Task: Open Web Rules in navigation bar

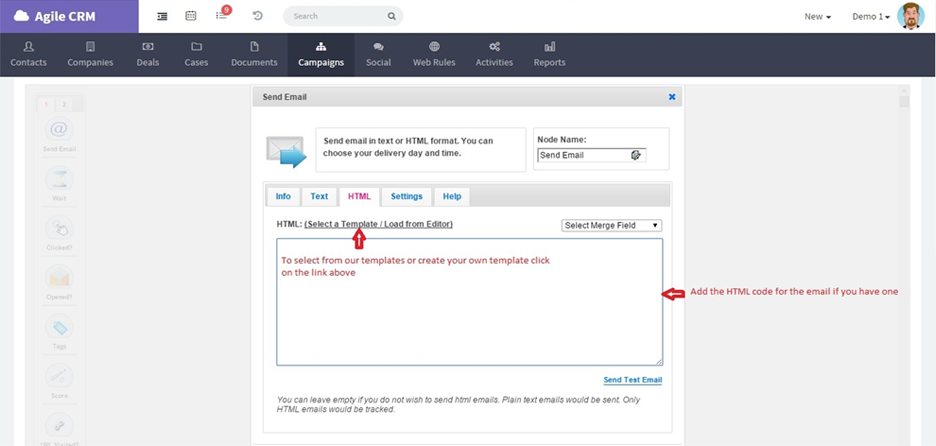Action: point(434,54)
